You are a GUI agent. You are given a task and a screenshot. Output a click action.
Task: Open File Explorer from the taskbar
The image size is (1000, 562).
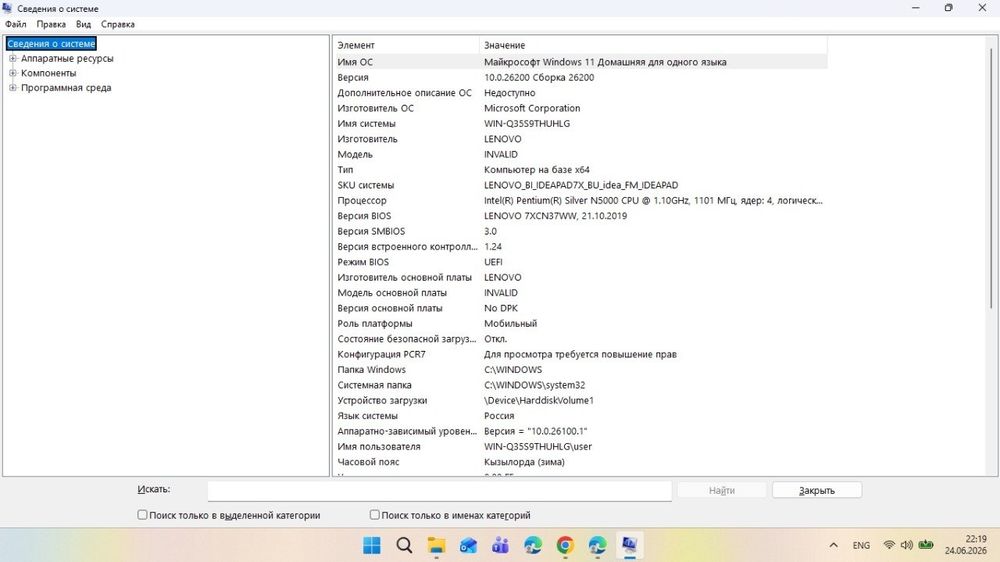(x=436, y=545)
